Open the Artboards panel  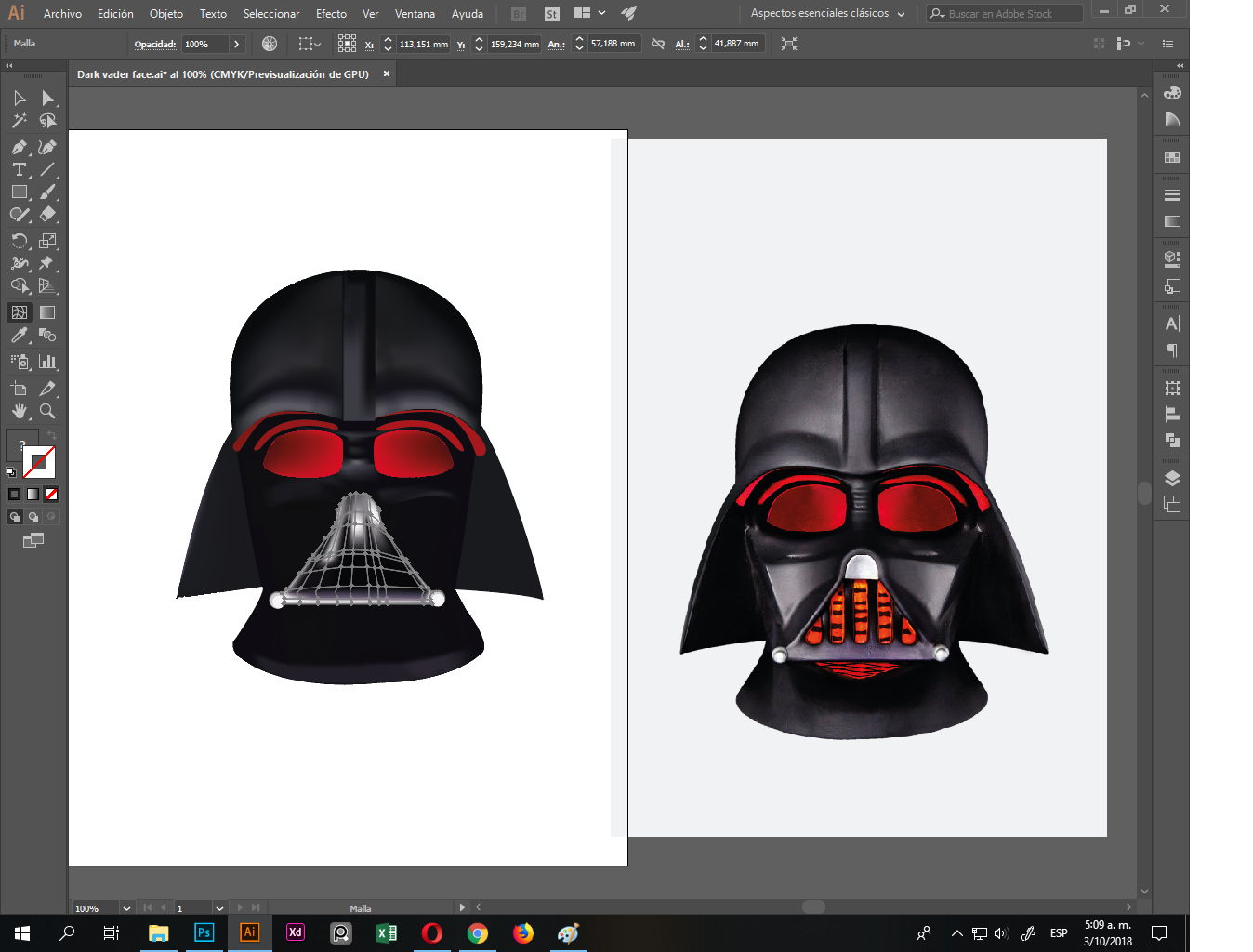point(1172,505)
